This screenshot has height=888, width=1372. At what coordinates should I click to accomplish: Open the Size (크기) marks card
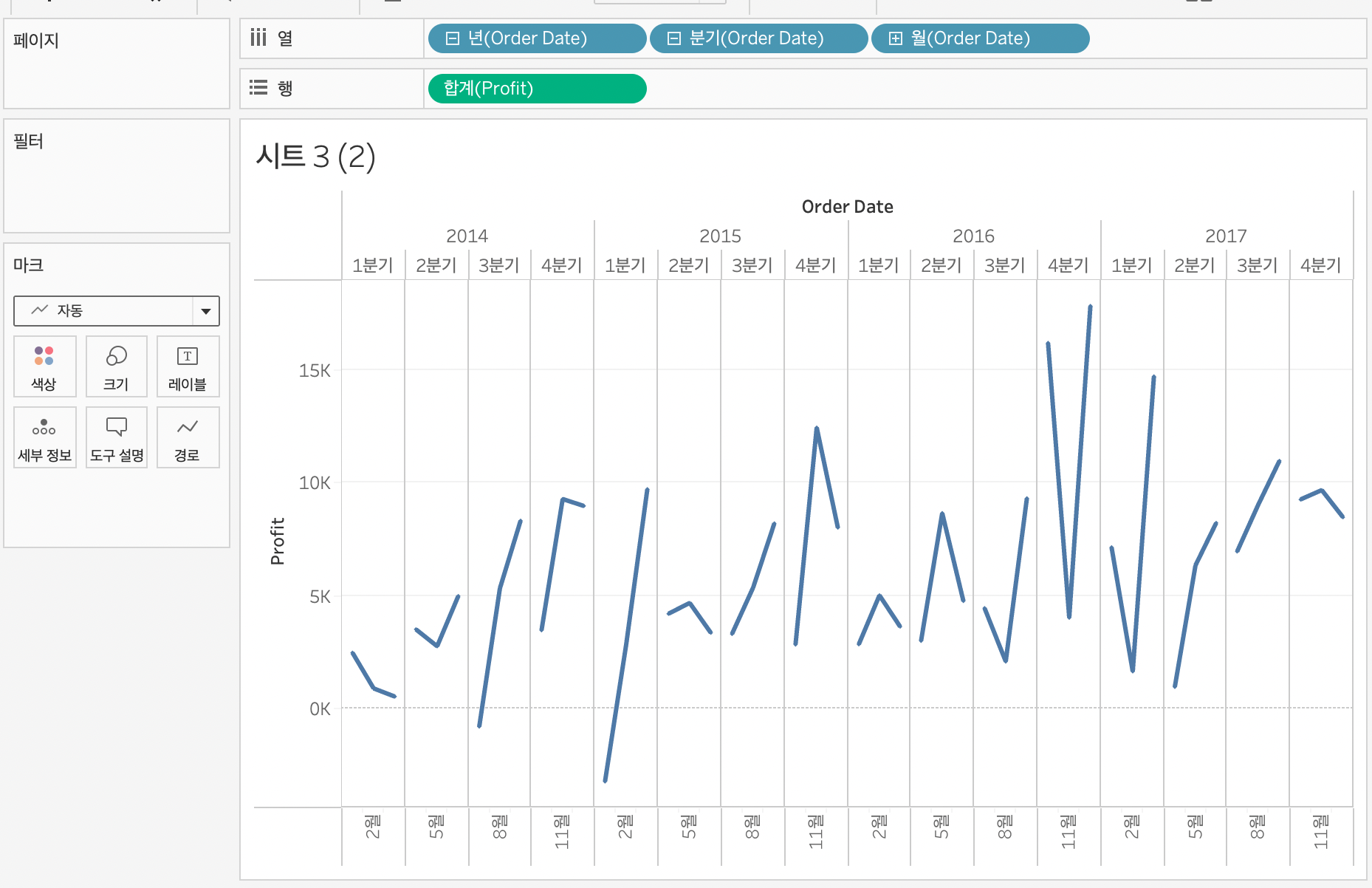(x=116, y=366)
